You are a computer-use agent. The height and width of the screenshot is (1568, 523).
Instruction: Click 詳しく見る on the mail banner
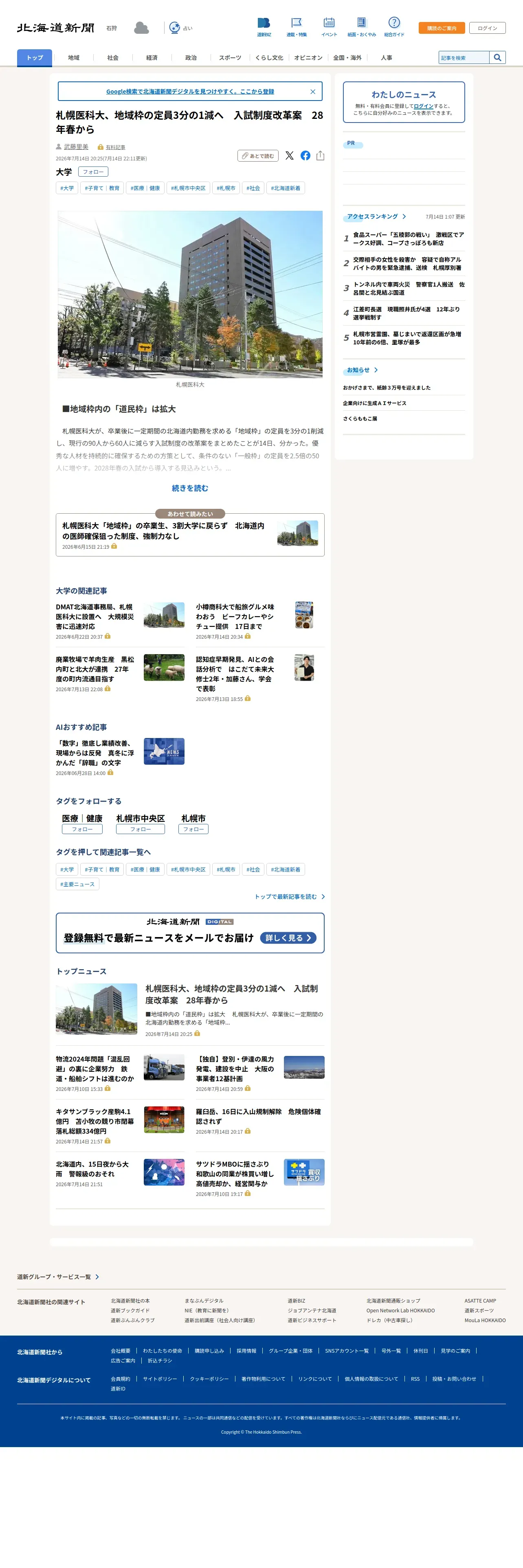coord(289,938)
